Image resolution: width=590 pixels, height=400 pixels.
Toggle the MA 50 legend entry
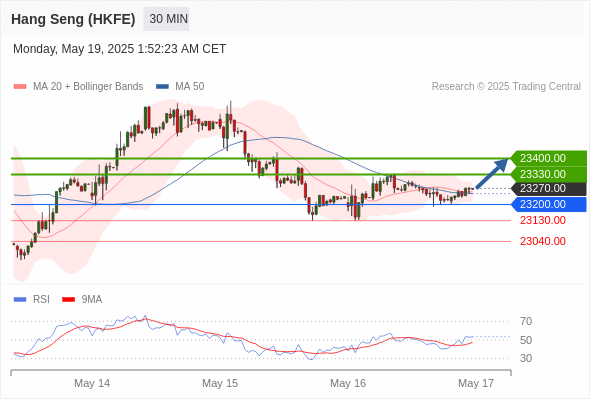[180, 87]
